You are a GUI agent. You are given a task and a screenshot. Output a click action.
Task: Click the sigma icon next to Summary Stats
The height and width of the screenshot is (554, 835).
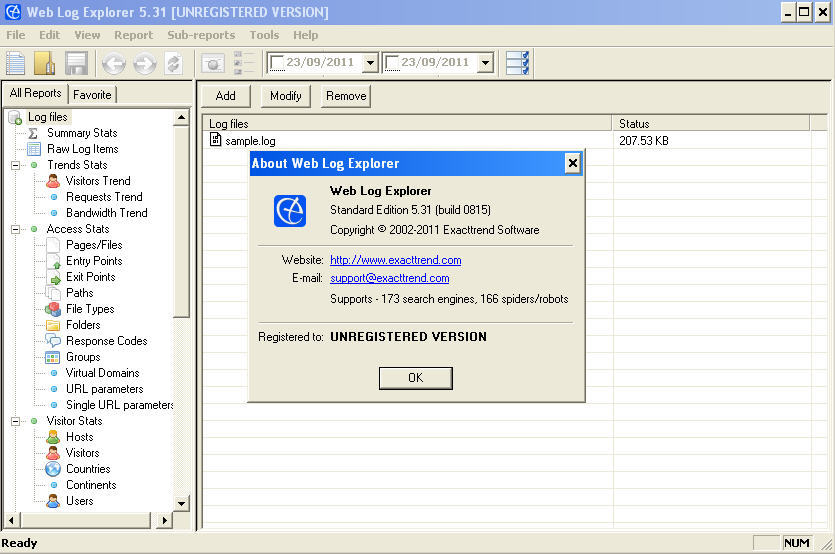coord(33,133)
